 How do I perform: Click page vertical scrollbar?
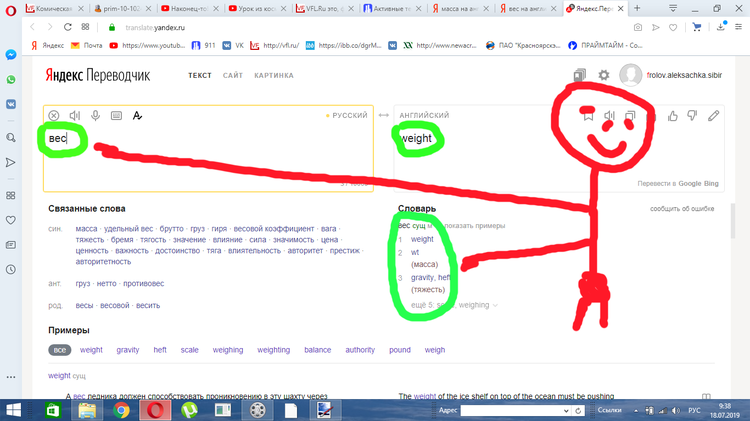click(x=733, y=221)
